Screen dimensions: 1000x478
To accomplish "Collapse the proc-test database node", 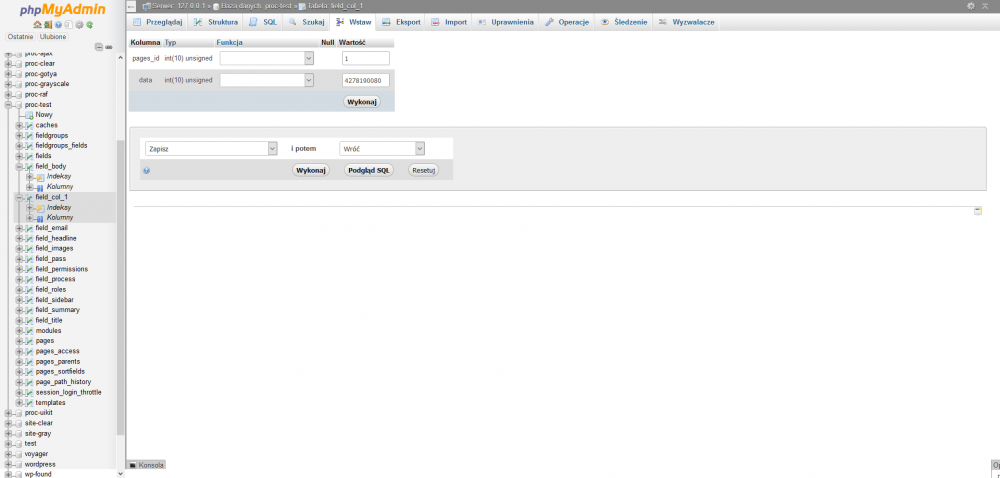I will click(x=8, y=105).
